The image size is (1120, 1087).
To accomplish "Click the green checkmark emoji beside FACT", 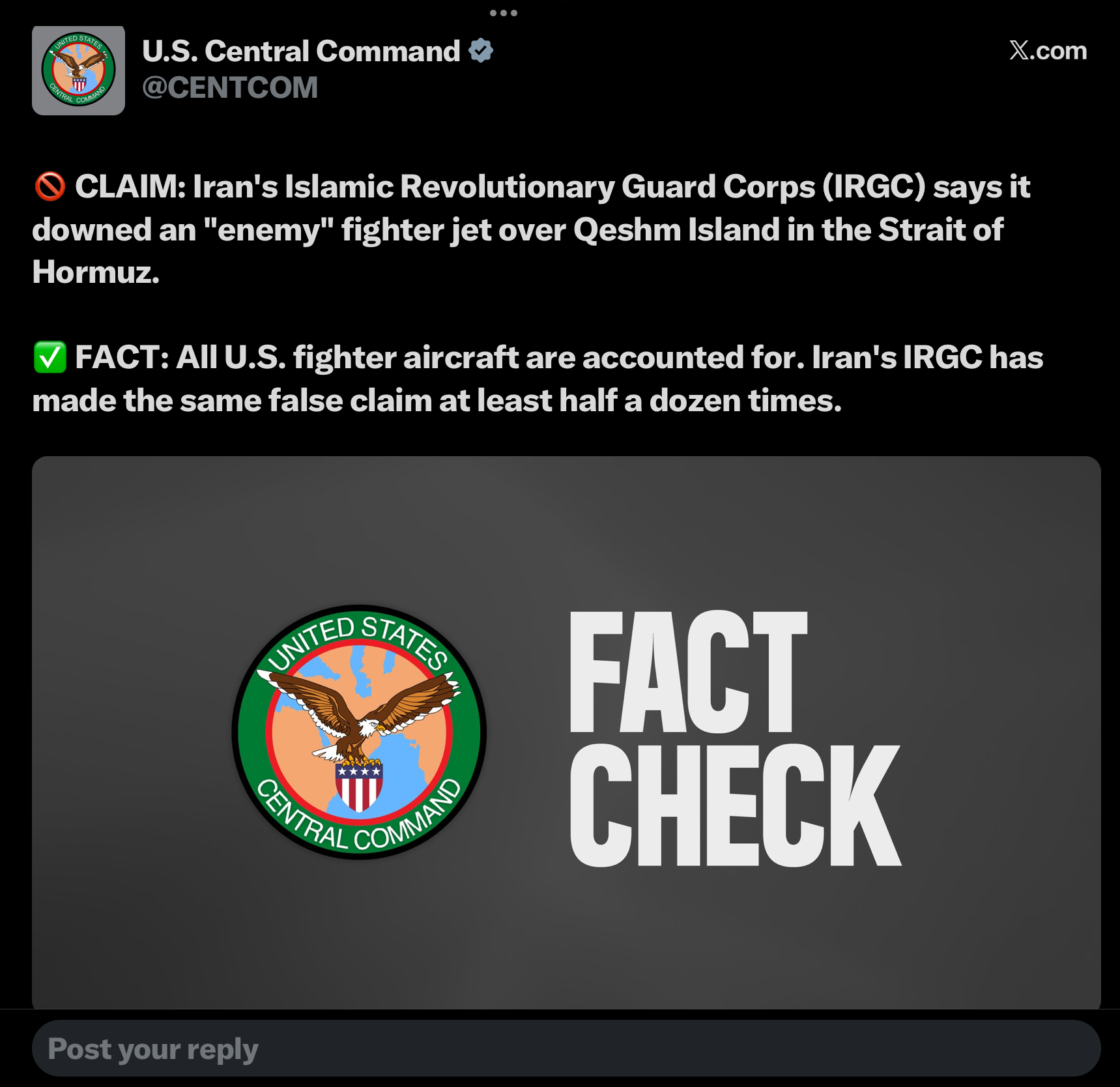I will pyautogui.click(x=50, y=358).
